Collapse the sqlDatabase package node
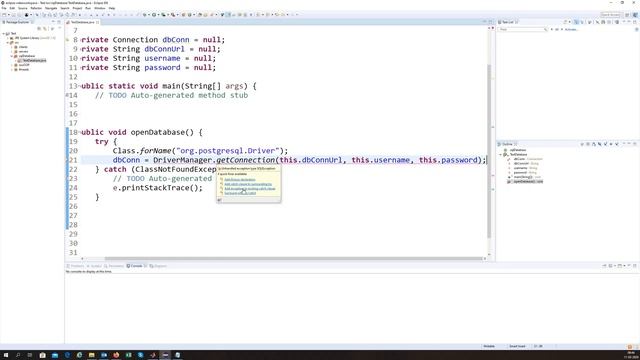Screen dimensions: 640x360 click(x=11, y=56)
